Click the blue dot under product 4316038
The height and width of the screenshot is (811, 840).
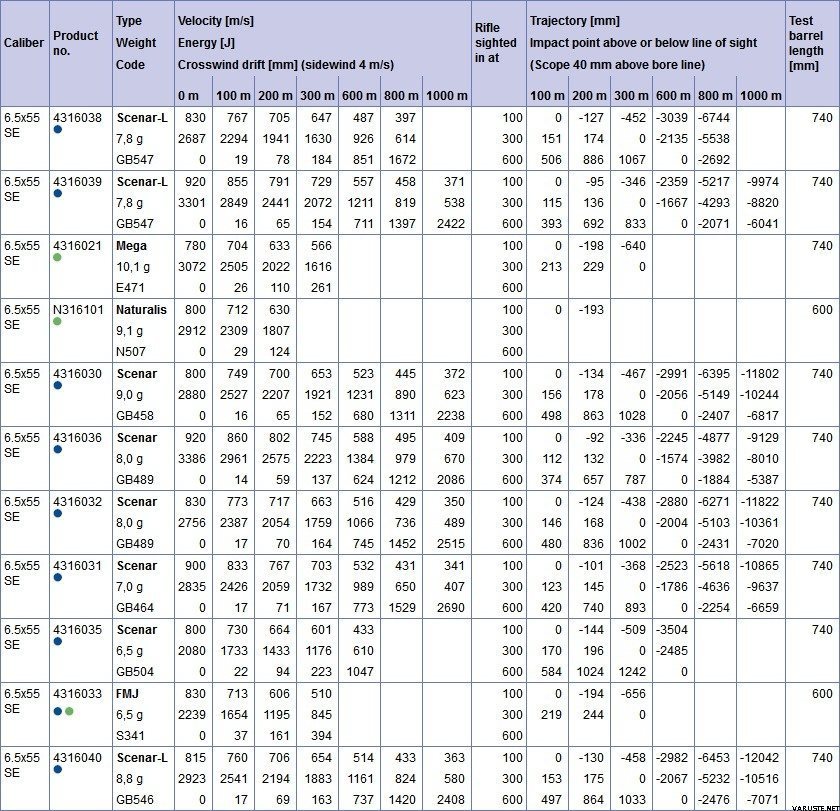[x=57, y=130]
